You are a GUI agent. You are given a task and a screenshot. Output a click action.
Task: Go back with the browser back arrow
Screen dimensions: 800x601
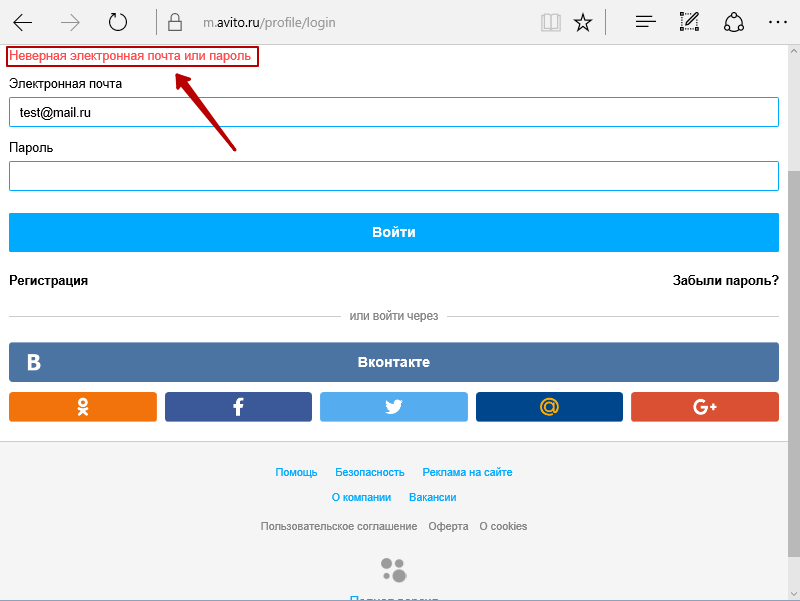pyautogui.click(x=22, y=22)
